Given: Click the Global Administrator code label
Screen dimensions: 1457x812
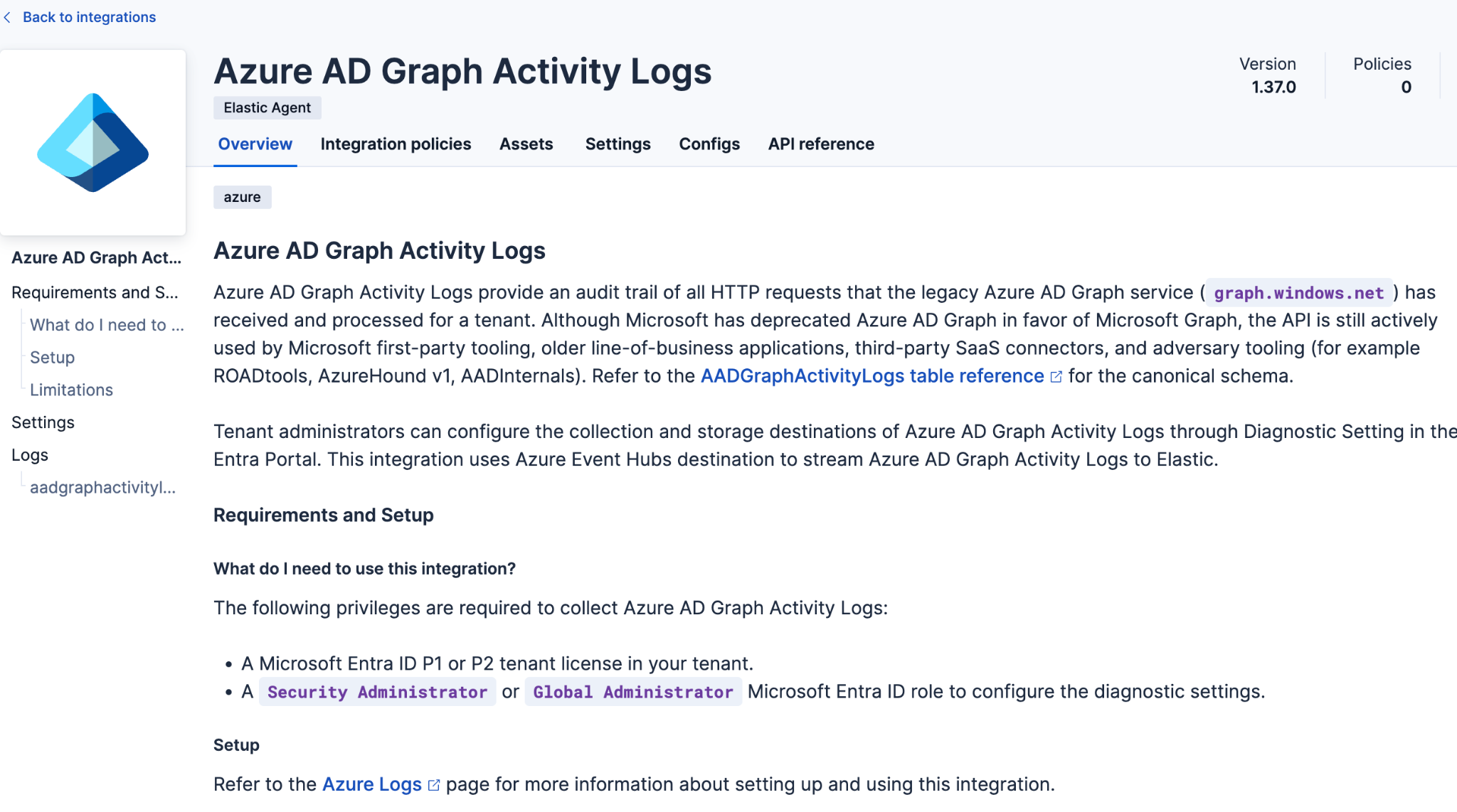Looking at the screenshot, I should [x=633, y=692].
